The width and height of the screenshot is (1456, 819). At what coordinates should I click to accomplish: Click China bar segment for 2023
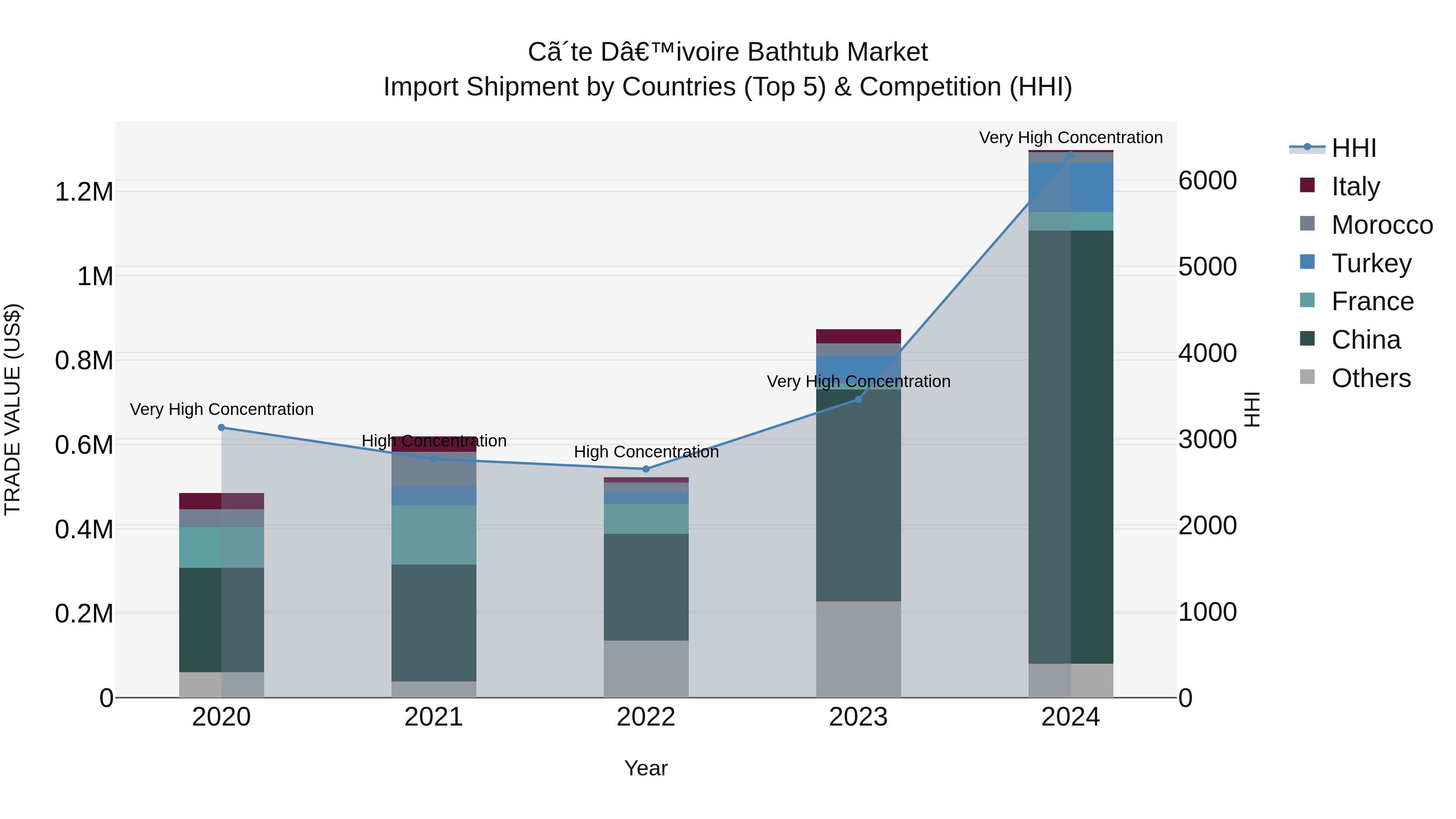(859, 496)
